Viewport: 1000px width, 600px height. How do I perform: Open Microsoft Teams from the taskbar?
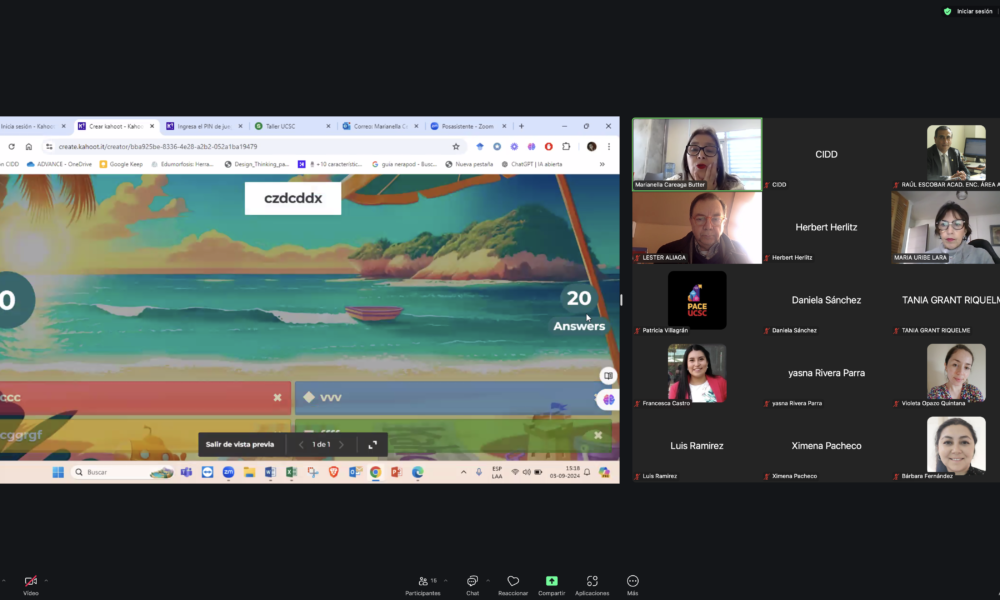point(186,472)
